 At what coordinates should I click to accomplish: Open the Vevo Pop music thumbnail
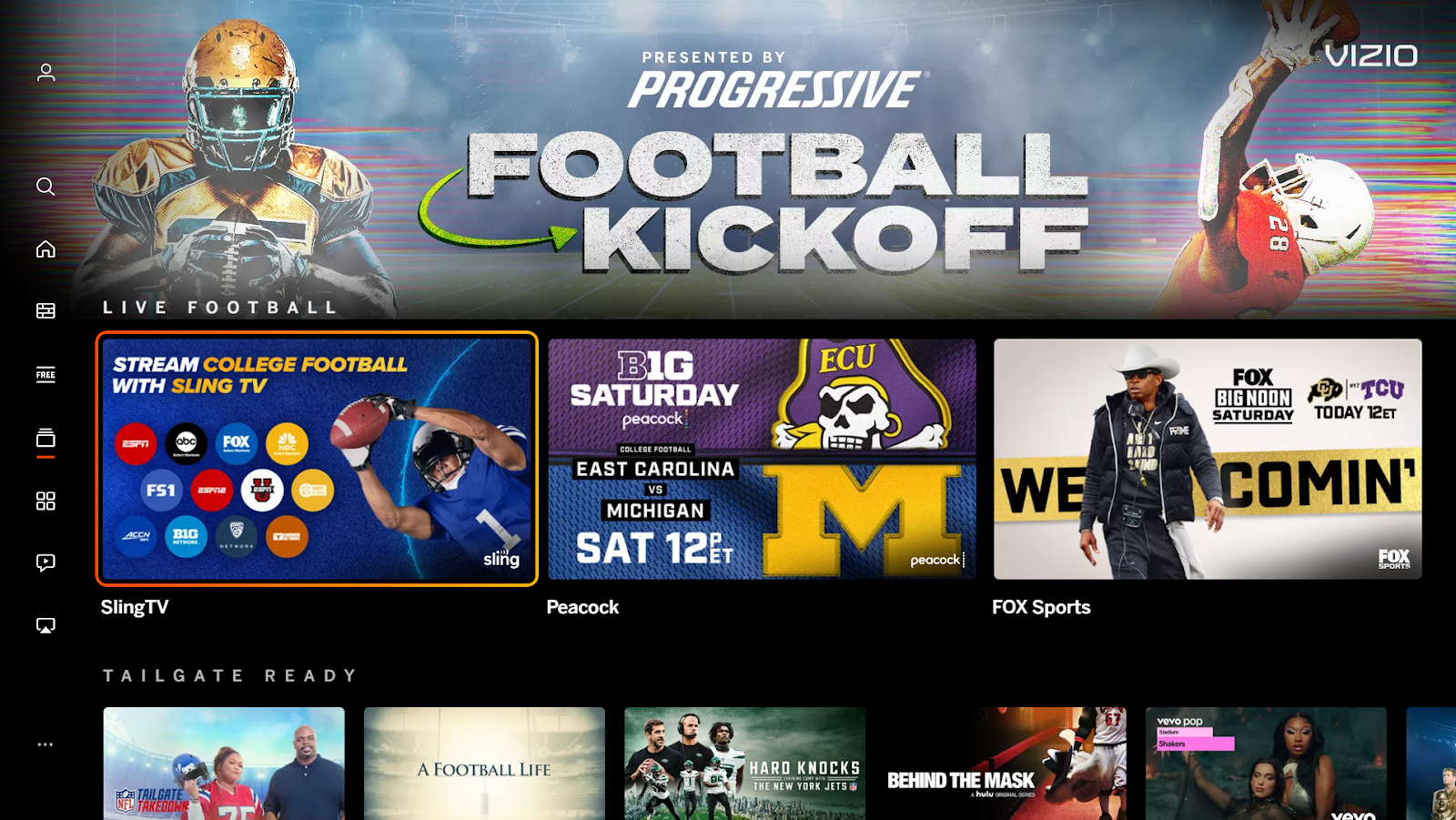[1266, 764]
